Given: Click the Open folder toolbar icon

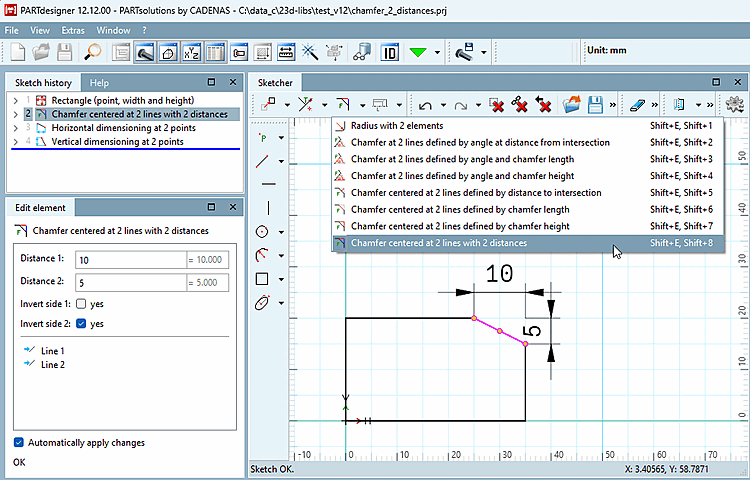Looking at the screenshot, I should click(41, 52).
